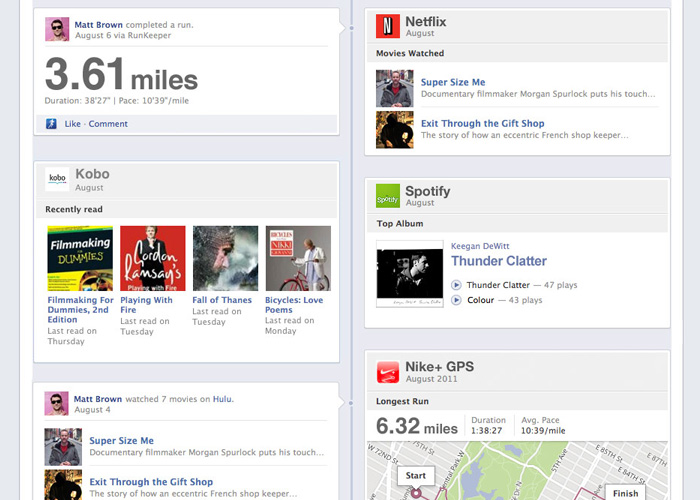Comment on the RunKeeper run post
The height and width of the screenshot is (500, 700).
(108, 124)
